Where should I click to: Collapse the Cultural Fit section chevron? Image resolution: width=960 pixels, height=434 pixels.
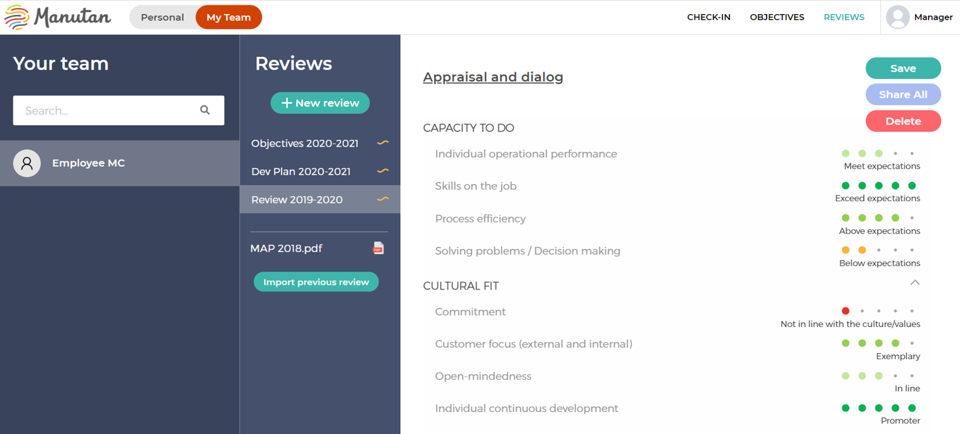914,283
